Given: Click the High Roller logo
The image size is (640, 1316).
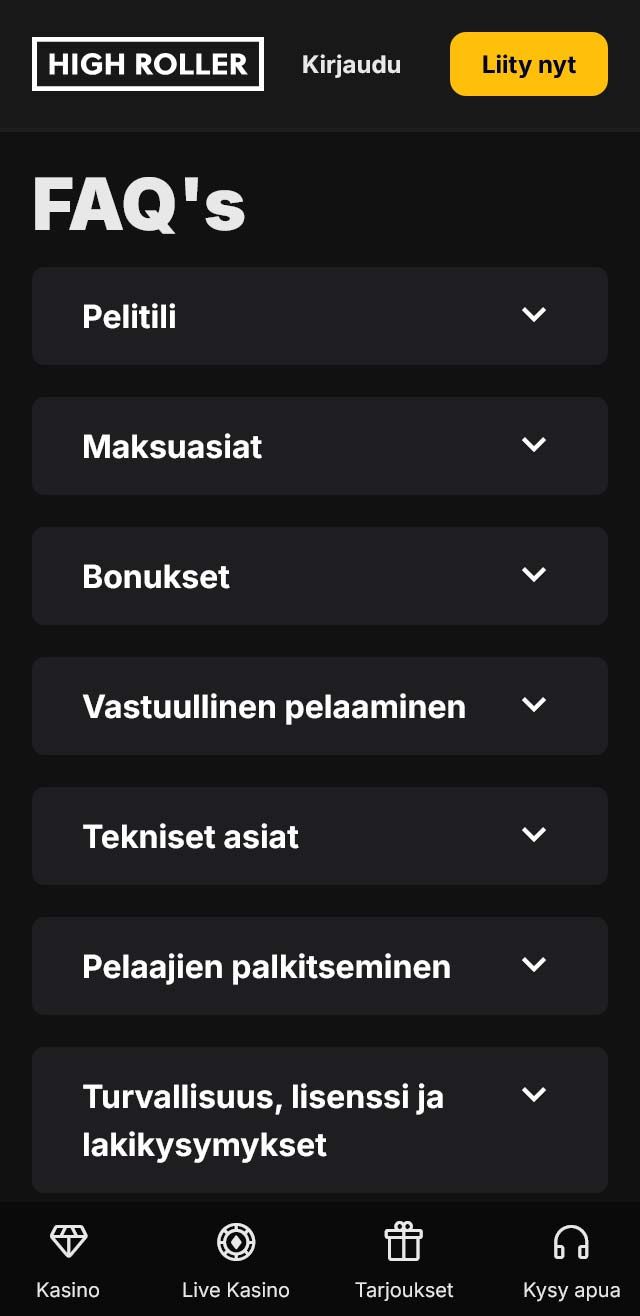Looking at the screenshot, I should tap(147, 63).
